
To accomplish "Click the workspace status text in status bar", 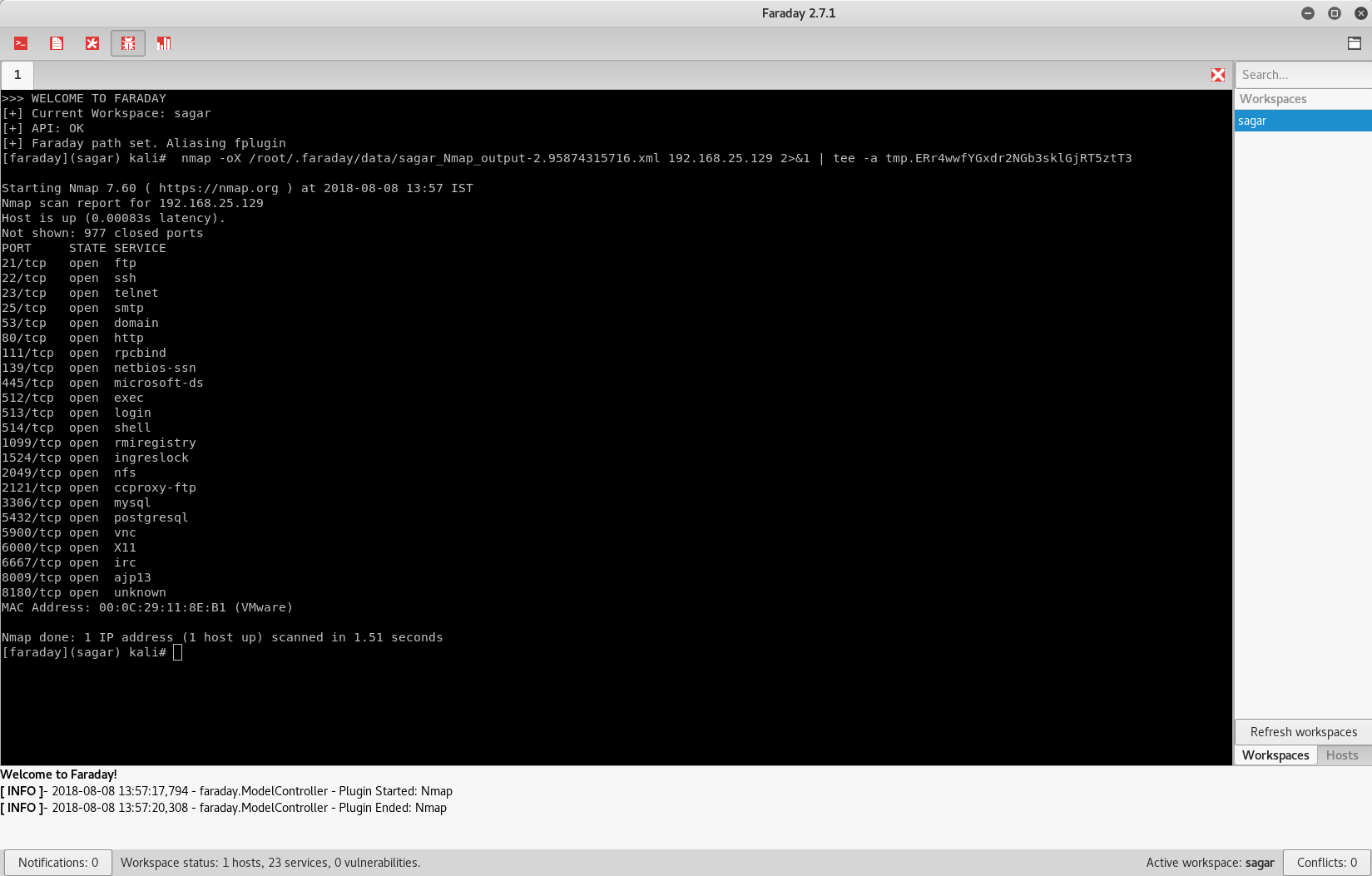I will (x=270, y=863).
